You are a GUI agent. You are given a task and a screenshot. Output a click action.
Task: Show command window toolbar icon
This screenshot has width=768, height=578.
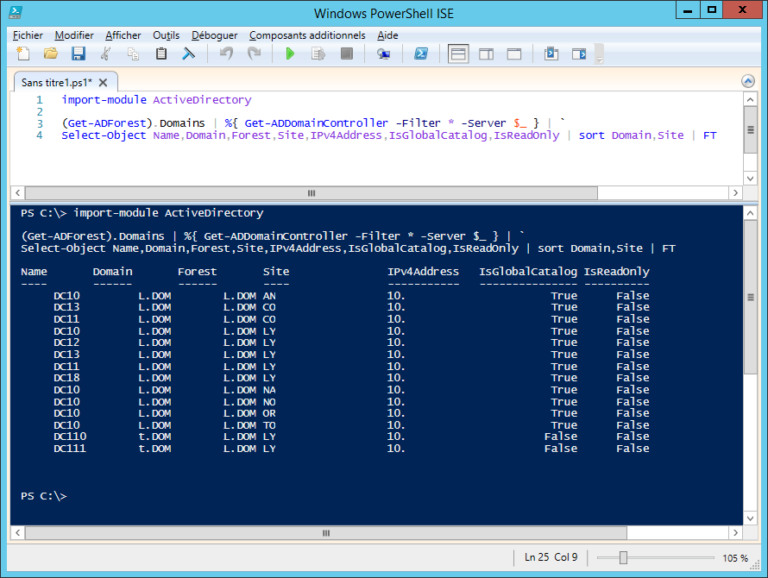click(x=552, y=53)
